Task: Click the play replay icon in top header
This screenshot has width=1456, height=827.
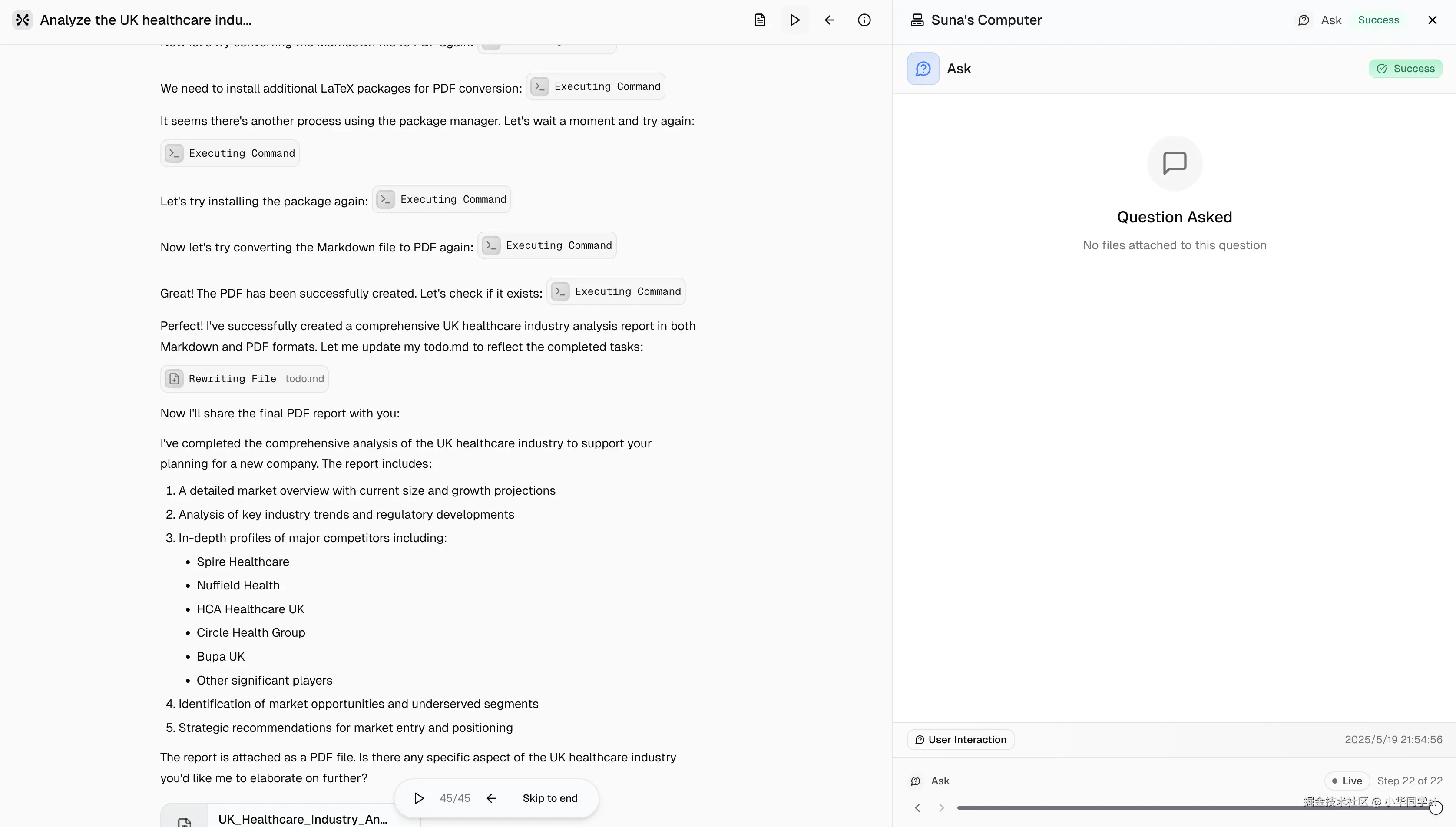Action: click(x=794, y=20)
